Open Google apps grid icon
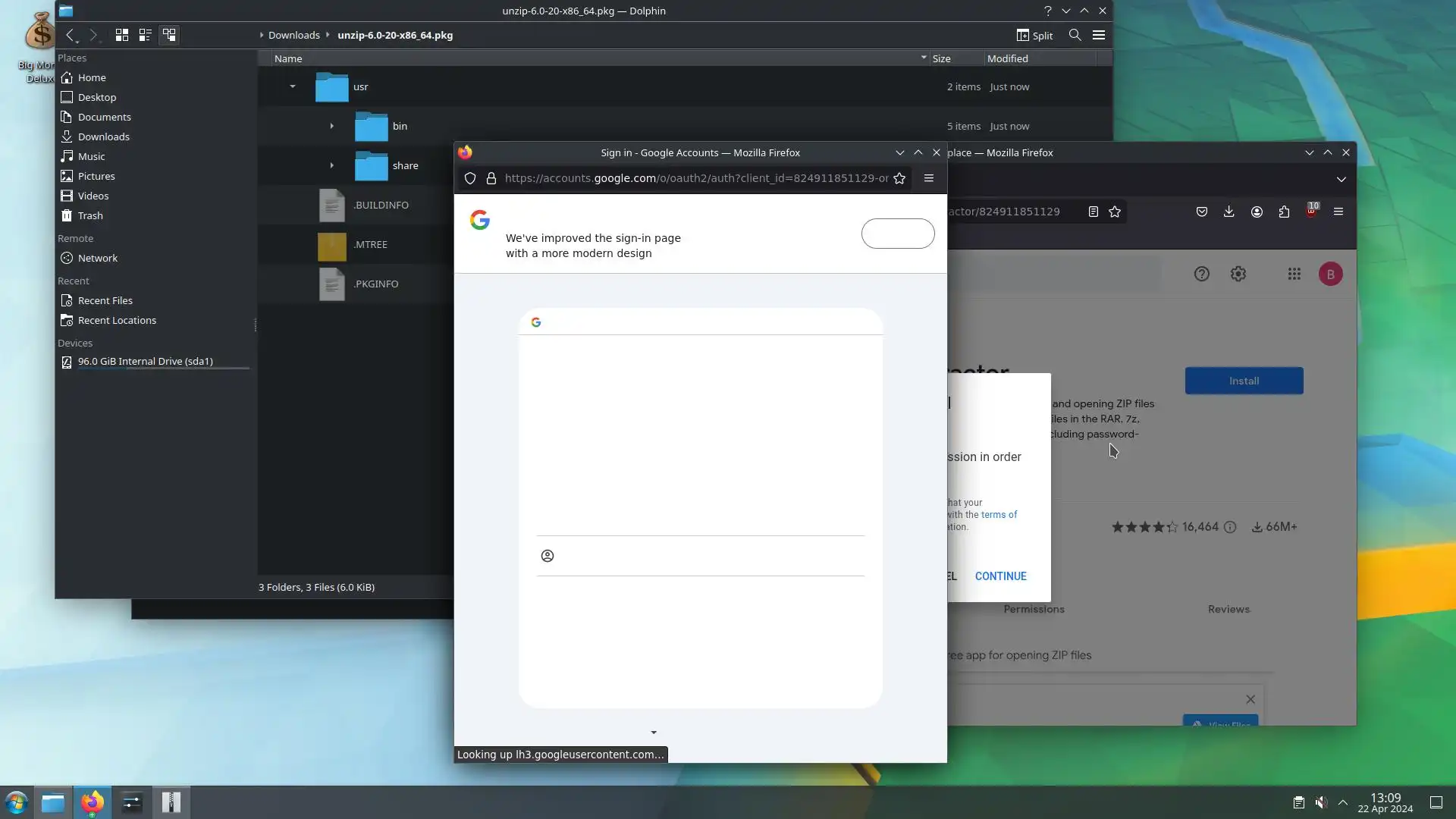This screenshot has width=1456, height=819. tap(1294, 274)
